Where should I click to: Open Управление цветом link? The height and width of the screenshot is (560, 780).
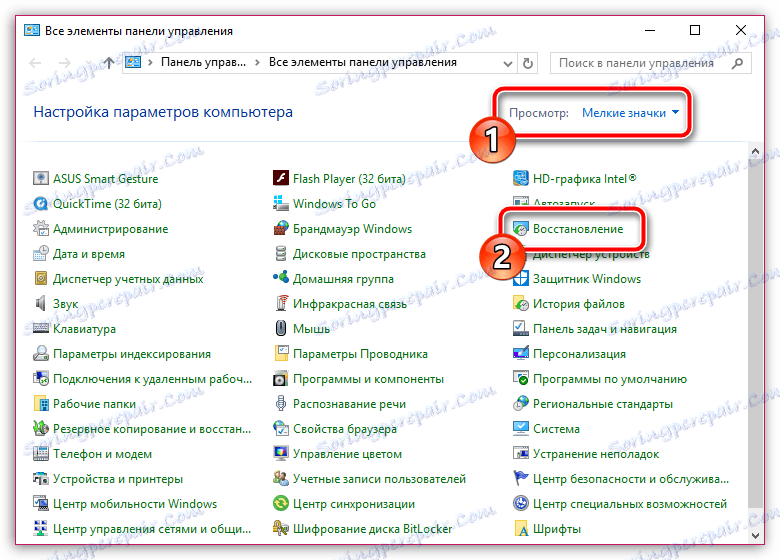coord(347,454)
